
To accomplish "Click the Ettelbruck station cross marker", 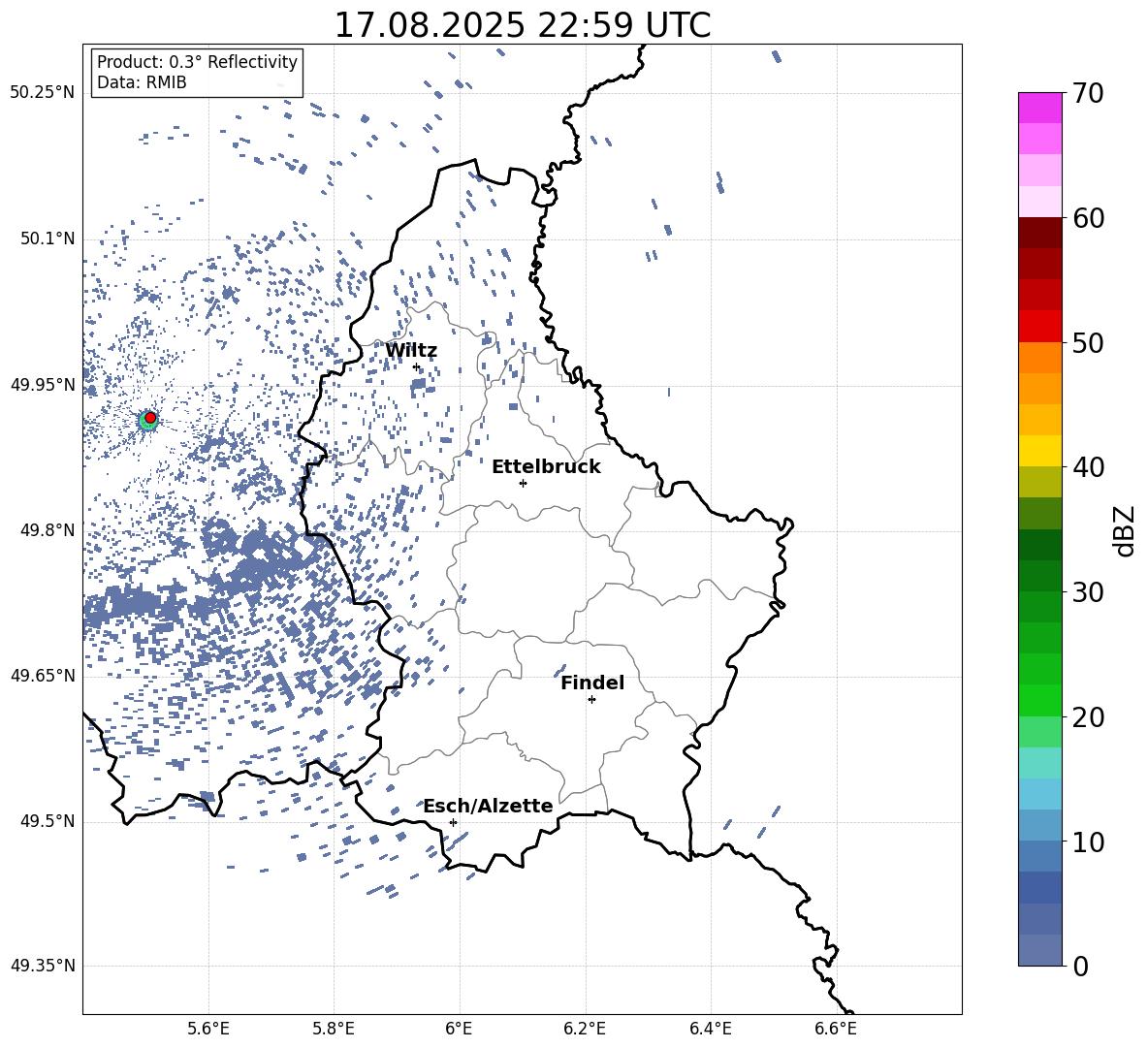I will 523,483.
